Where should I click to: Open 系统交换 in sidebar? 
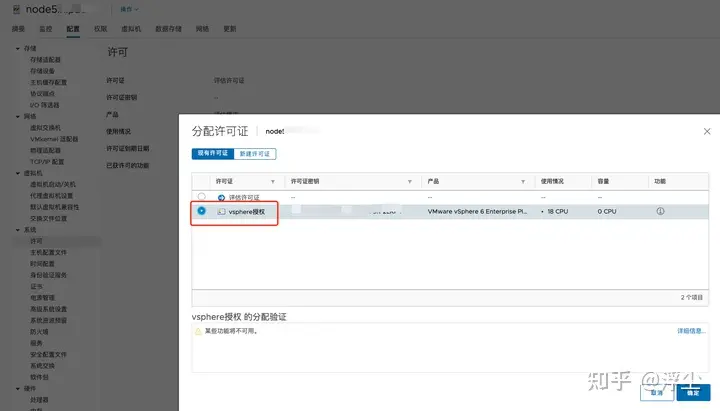42,366
